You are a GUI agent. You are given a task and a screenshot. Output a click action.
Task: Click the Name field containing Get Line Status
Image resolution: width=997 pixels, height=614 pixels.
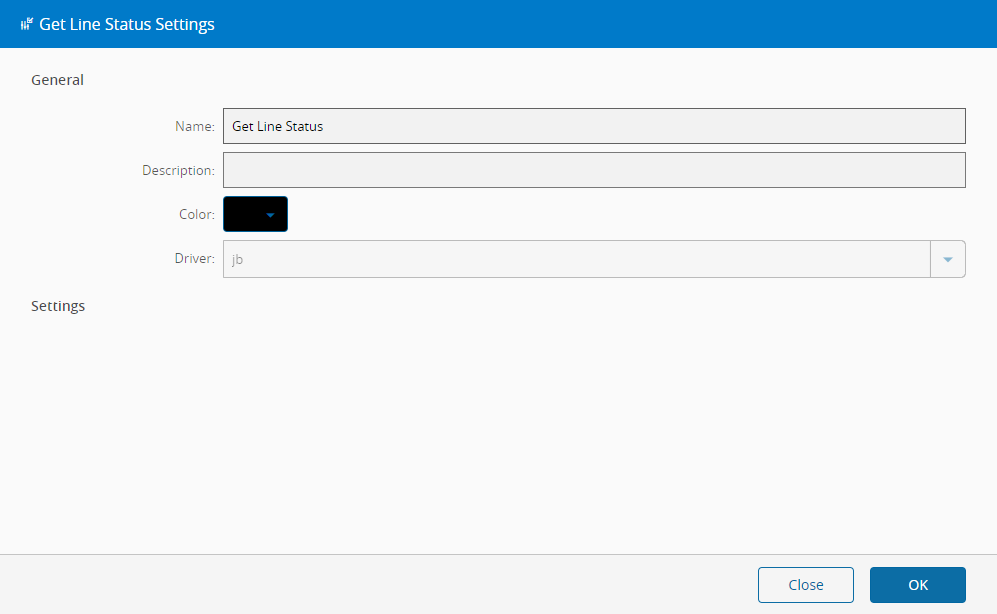coord(594,126)
